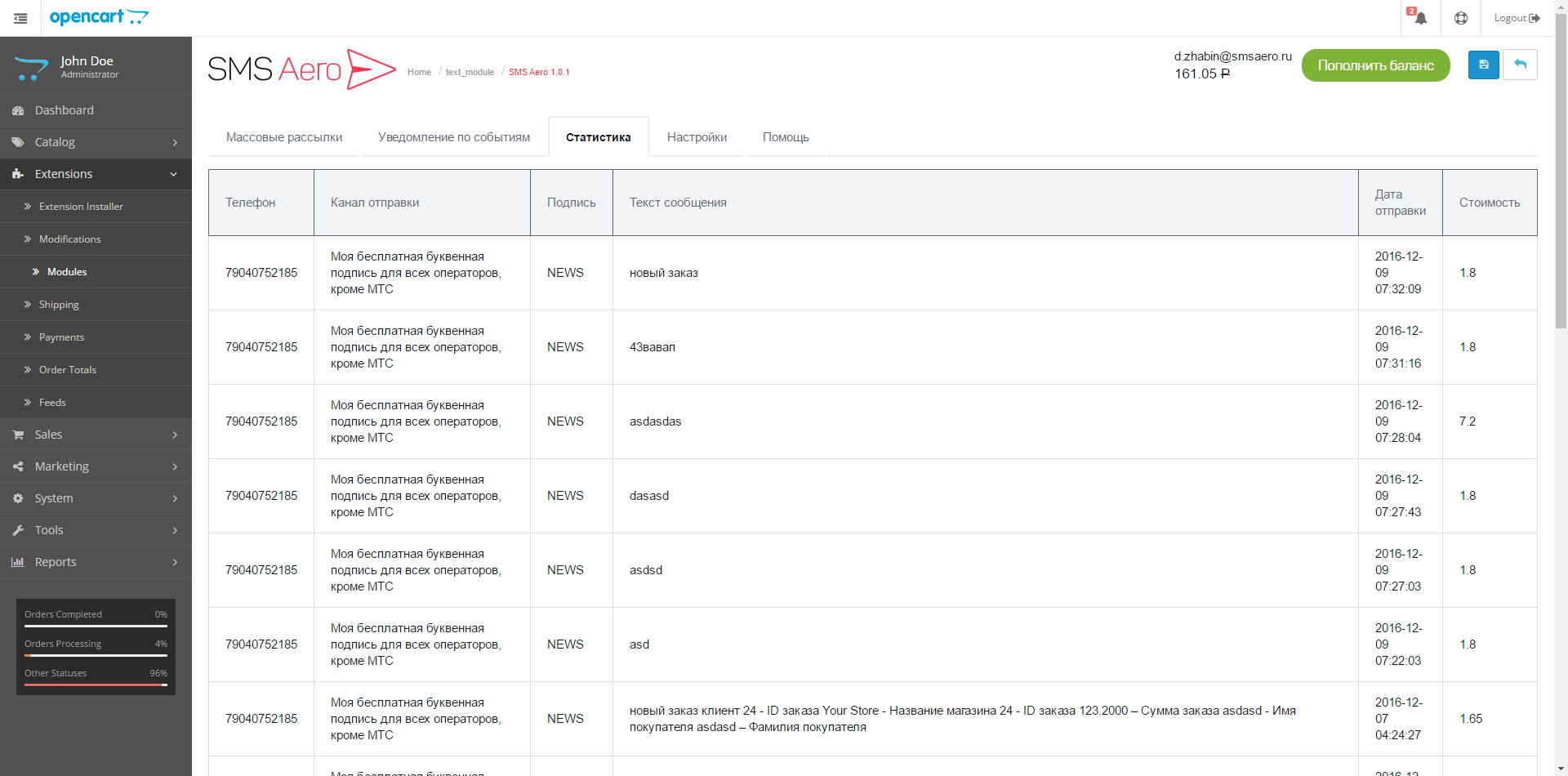This screenshot has height=776, width=1568.
Task: Click the John Doe profile cart avatar
Action: [x=32, y=68]
